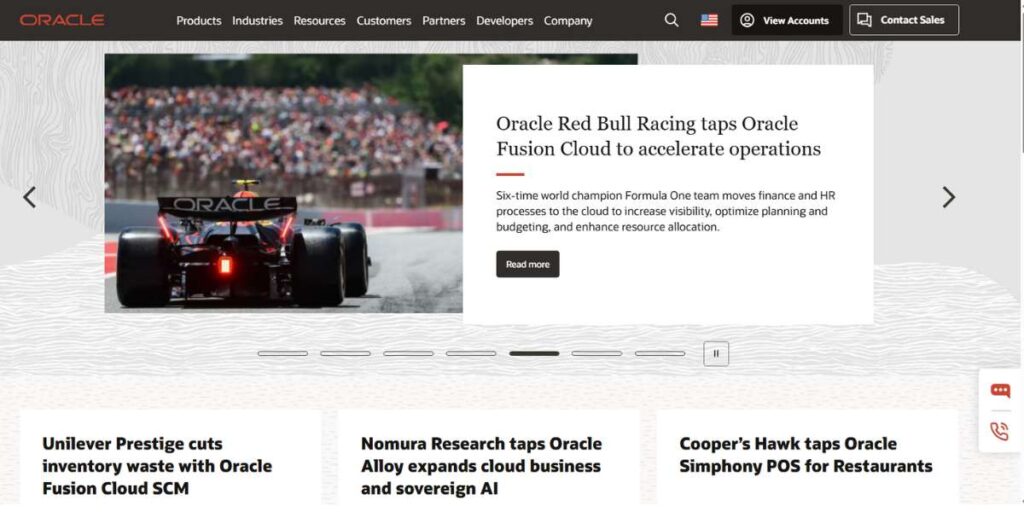
Task: Open the Products menu
Action: click(199, 21)
